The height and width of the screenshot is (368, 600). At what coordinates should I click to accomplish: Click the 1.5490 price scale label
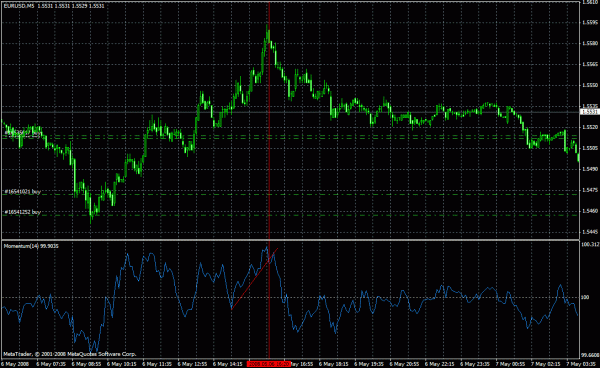pos(590,169)
